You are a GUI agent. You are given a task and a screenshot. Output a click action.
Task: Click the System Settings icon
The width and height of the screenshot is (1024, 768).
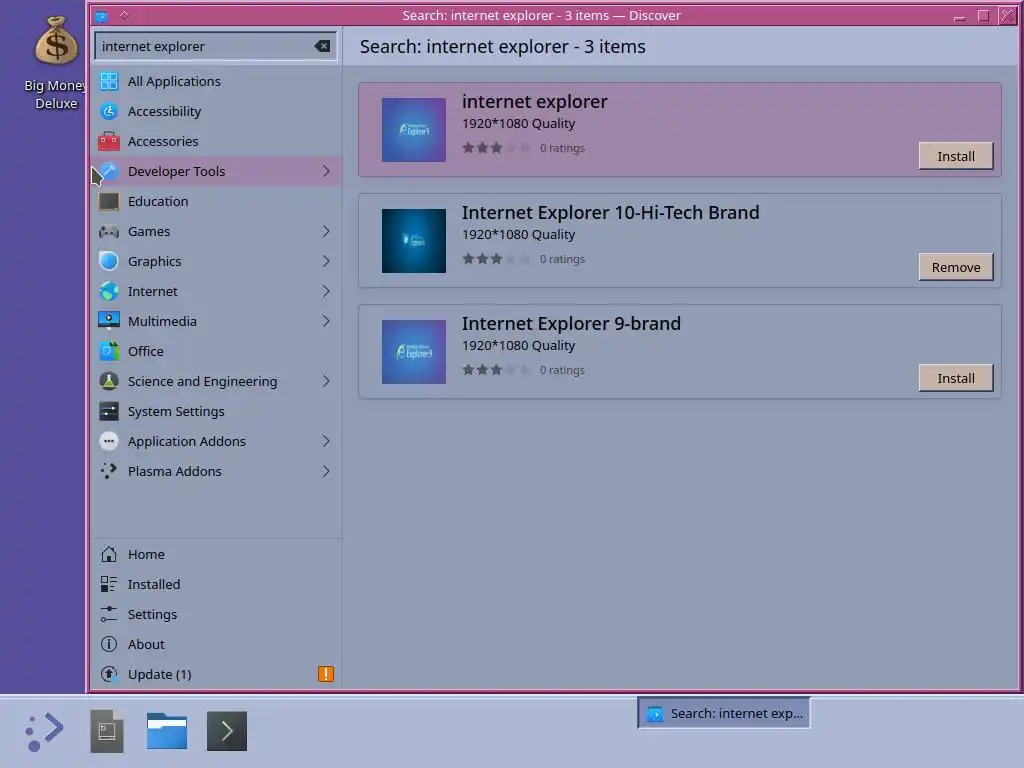tap(109, 411)
